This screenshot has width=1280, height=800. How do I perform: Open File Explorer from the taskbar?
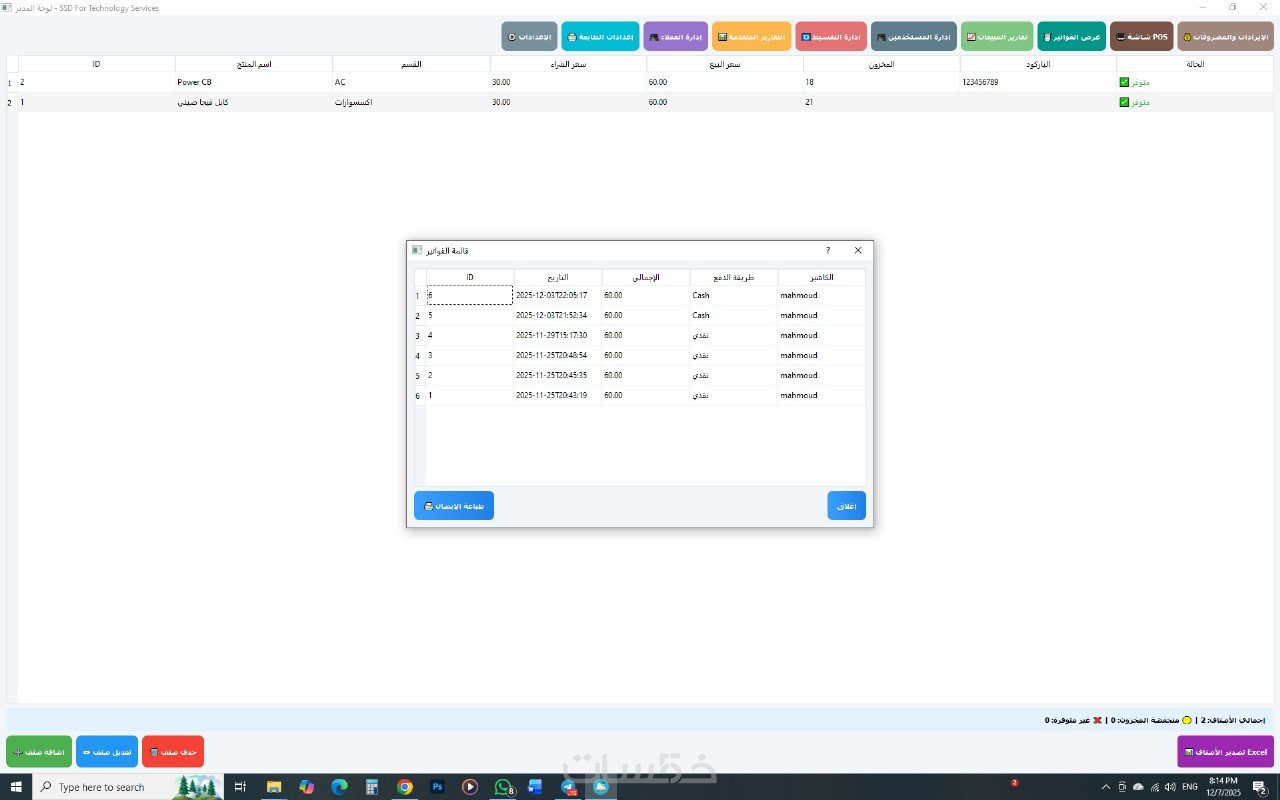(x=273, y=787)
